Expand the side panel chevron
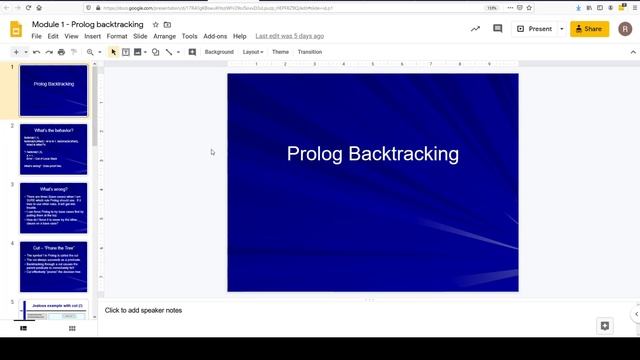The image size is (640, 360). tap(636, 314)
